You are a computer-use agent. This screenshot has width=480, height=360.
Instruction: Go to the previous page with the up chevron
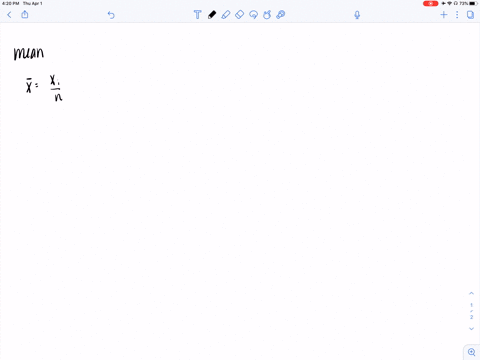click(x=471, y=293)
